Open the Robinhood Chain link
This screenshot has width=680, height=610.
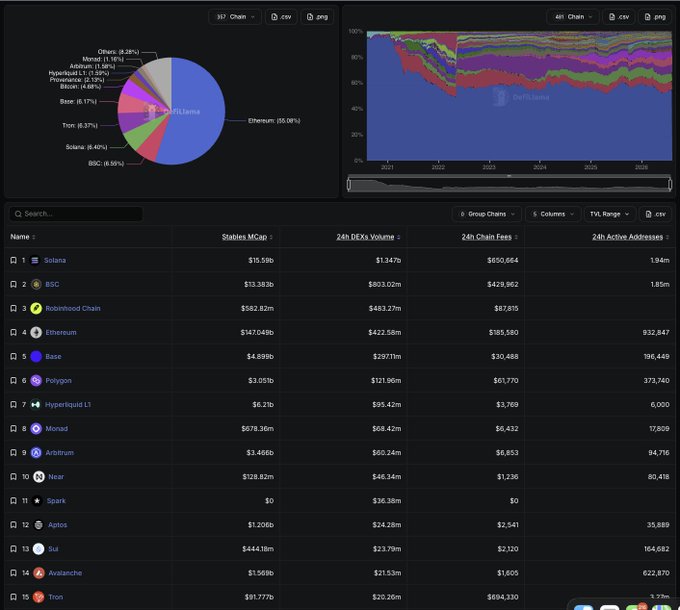[73, 308]
